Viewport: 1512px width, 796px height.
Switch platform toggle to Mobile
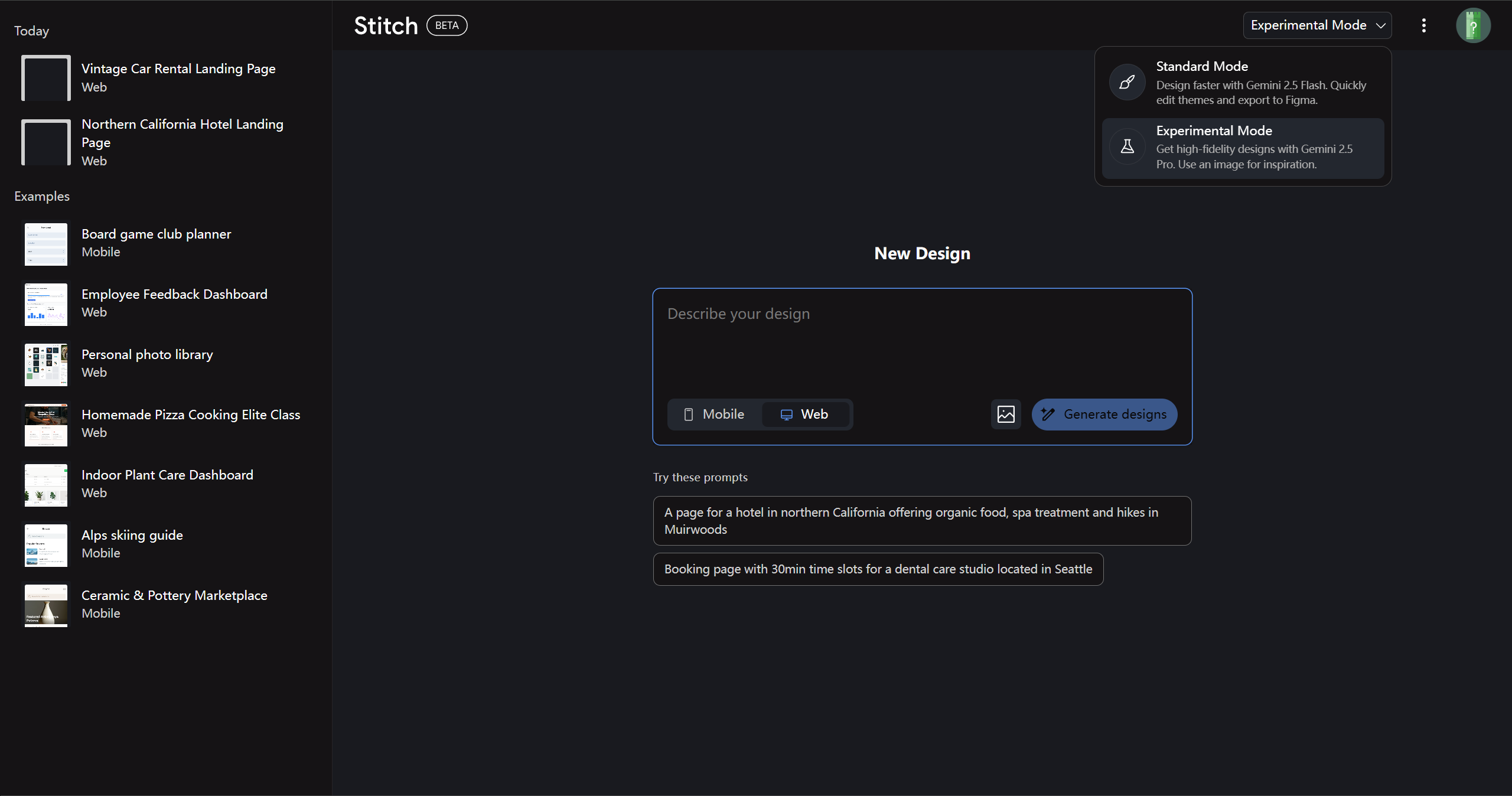(714, 414)
